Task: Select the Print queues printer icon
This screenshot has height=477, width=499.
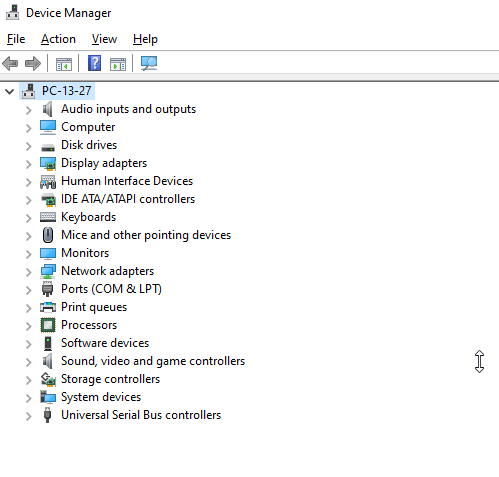Action: click(x=48, y=307)
